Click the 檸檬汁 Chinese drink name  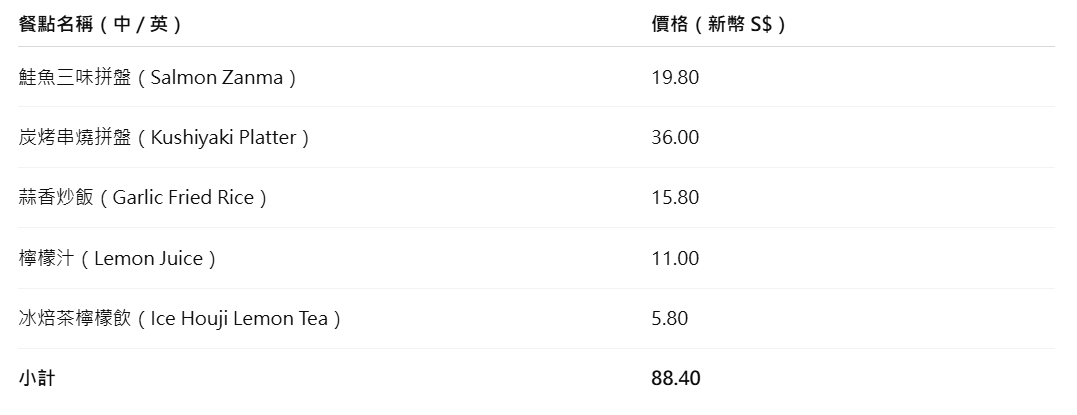click(x=46, y=258)
